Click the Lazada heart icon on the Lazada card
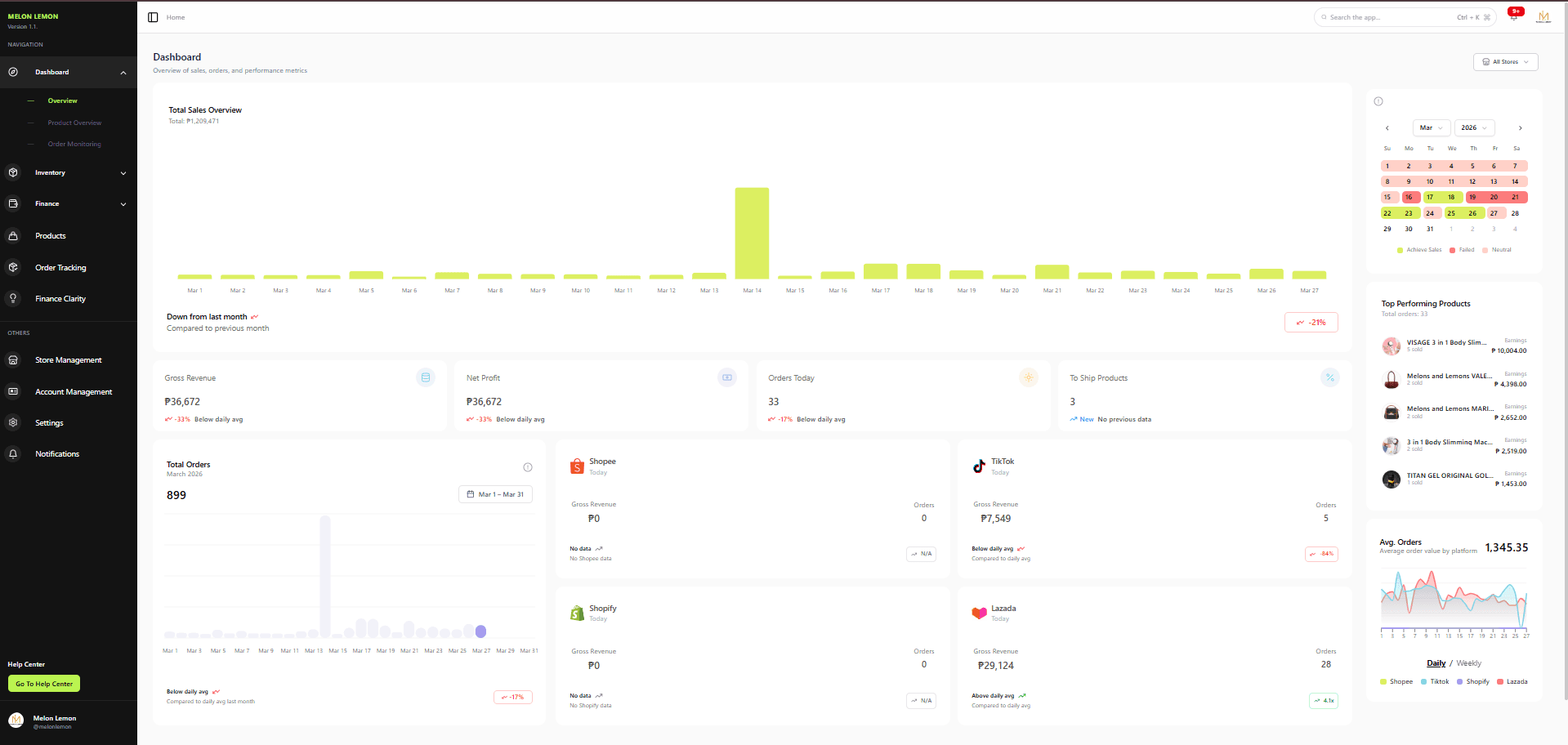This screenshot has width=1568, height=745. click(x=979, y=613)
